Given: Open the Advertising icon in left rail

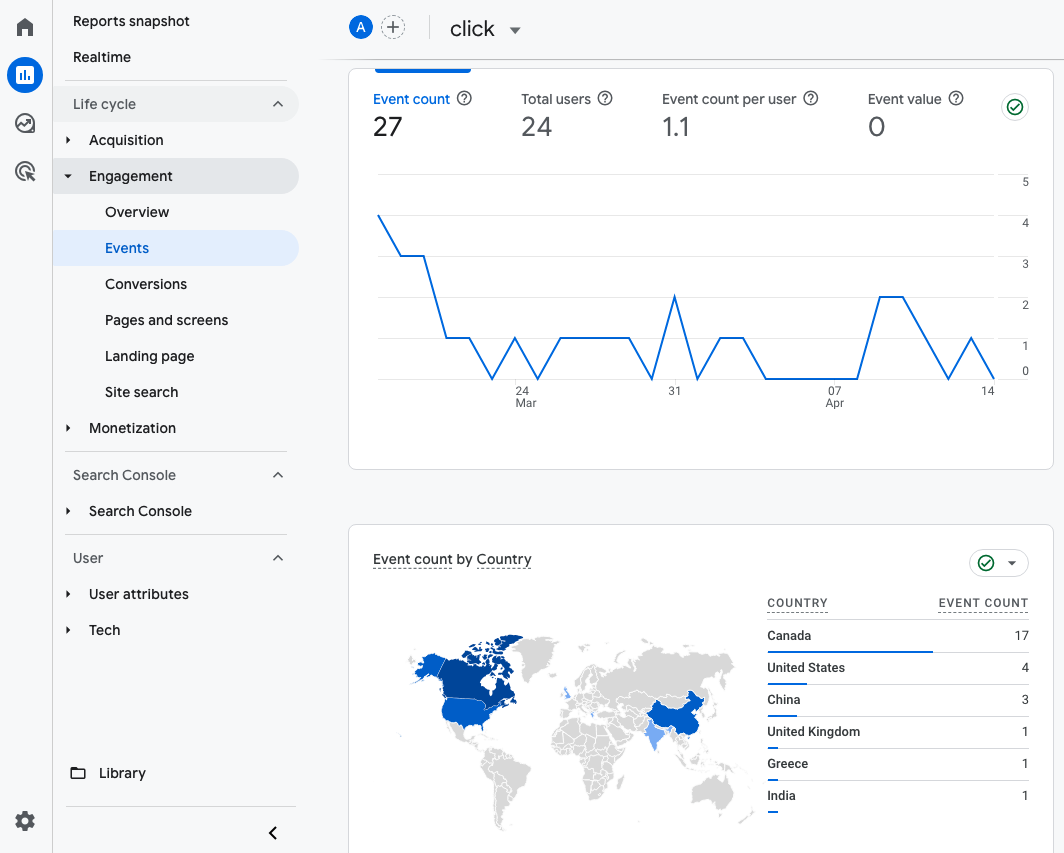Looking at the screenshot, I should 25,172.
